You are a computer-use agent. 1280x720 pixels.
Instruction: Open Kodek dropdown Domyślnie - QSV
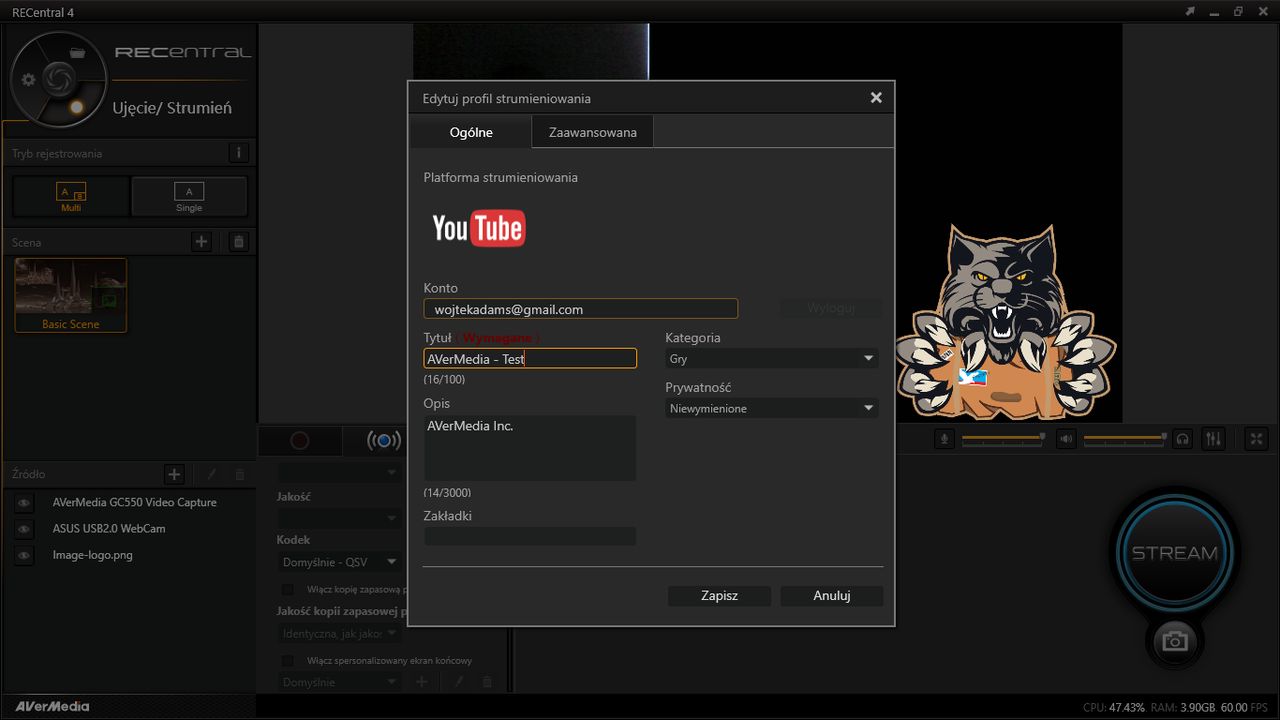(x=339, y=562)
